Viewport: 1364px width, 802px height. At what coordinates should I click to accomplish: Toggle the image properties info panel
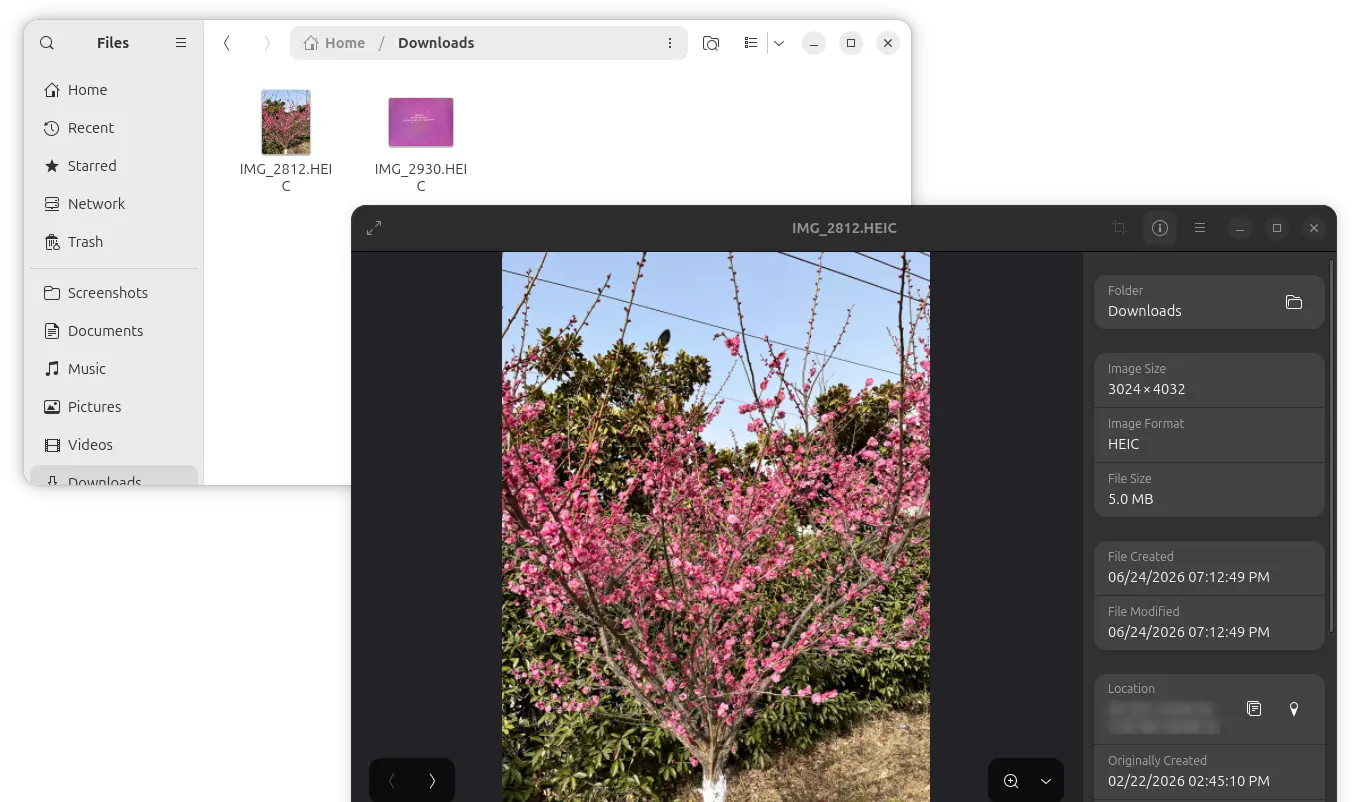coord(1160,228)
